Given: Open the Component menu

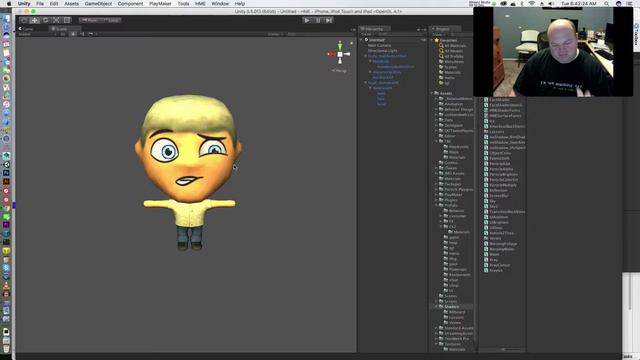Looking at the screenshot, I should tap(130, 4).
